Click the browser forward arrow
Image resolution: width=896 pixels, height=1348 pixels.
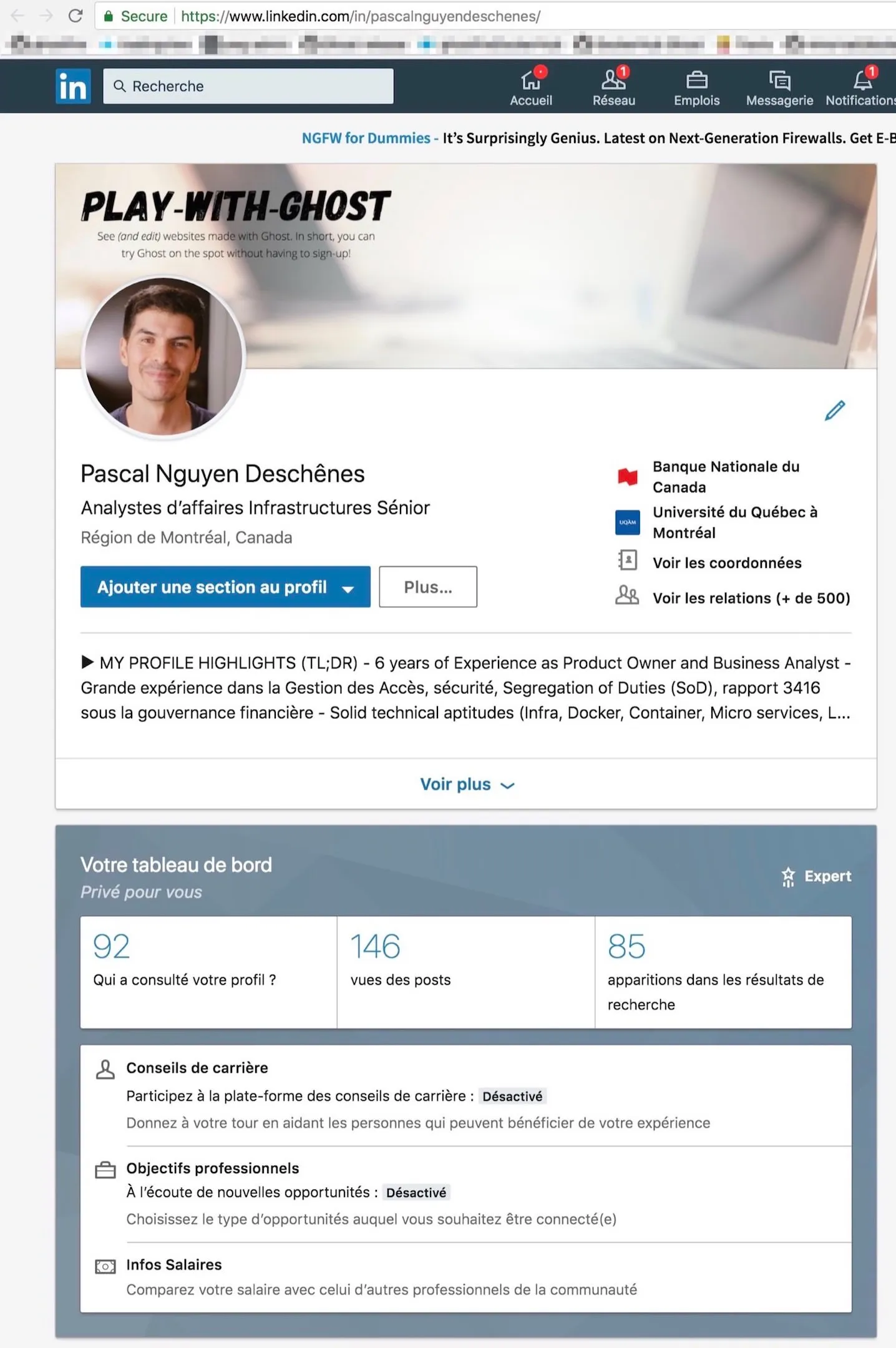click(46, 16)
